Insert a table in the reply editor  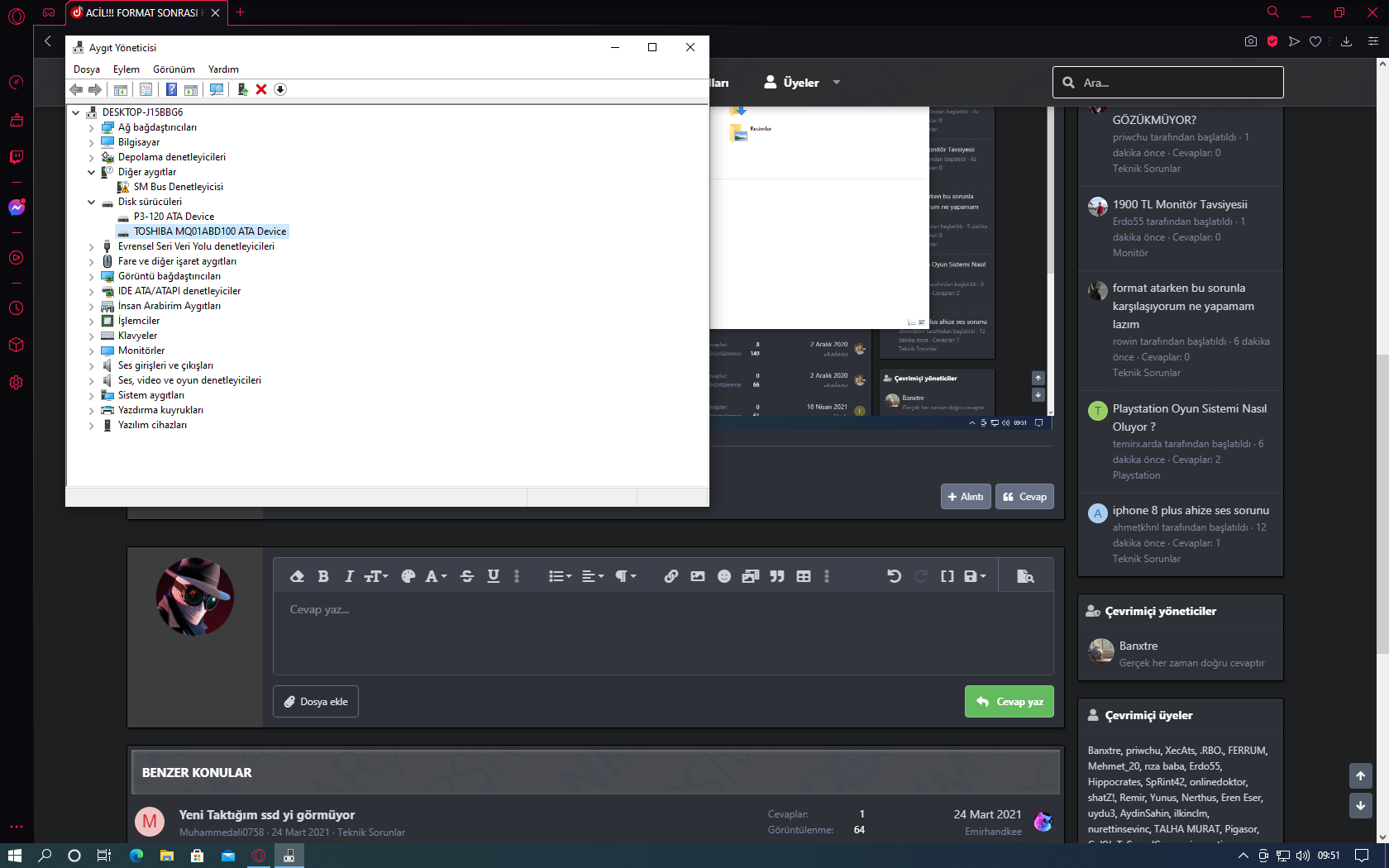coord(804,576)
